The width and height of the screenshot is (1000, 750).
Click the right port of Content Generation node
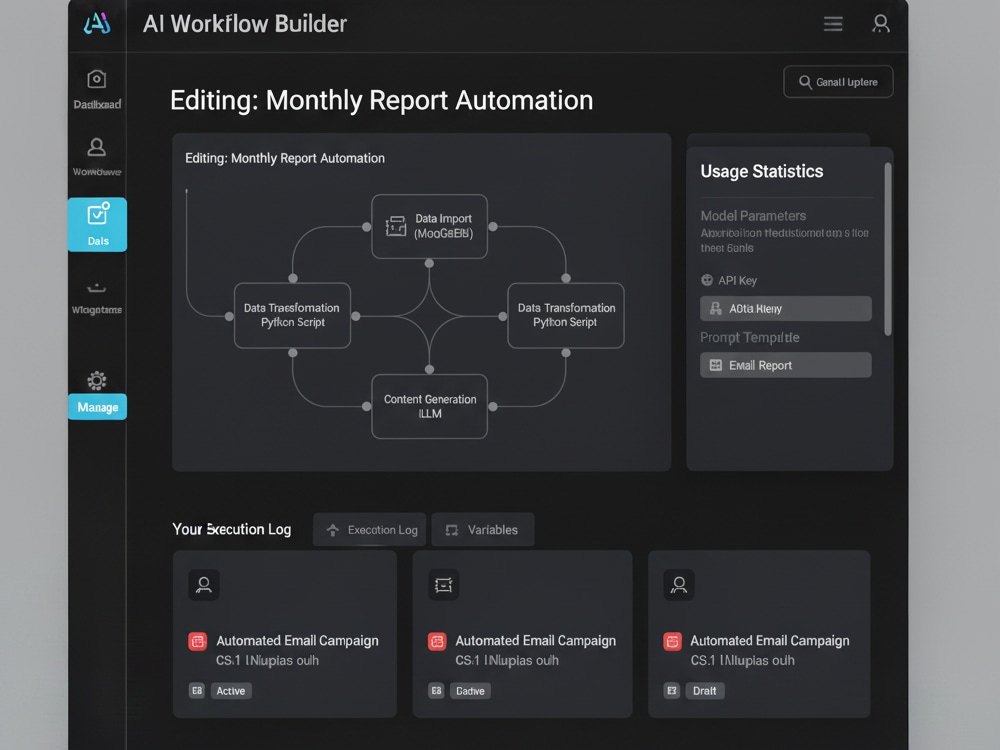coord(493,406)
